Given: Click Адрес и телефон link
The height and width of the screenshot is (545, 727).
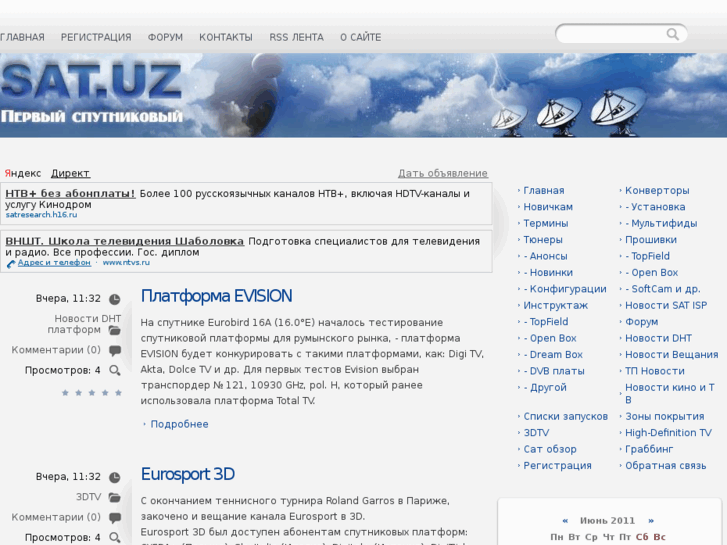Looking at the screenshot, I should tap(54, 263).
